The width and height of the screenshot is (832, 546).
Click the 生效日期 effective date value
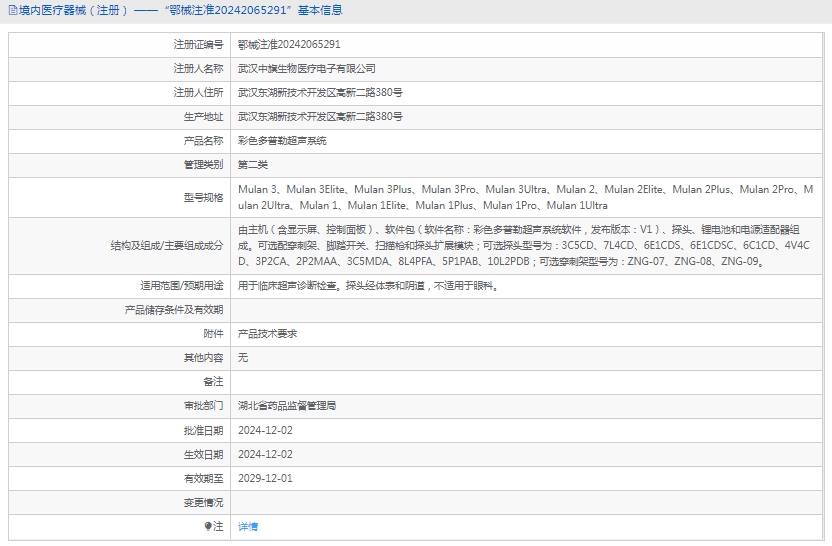coord(265,454)
